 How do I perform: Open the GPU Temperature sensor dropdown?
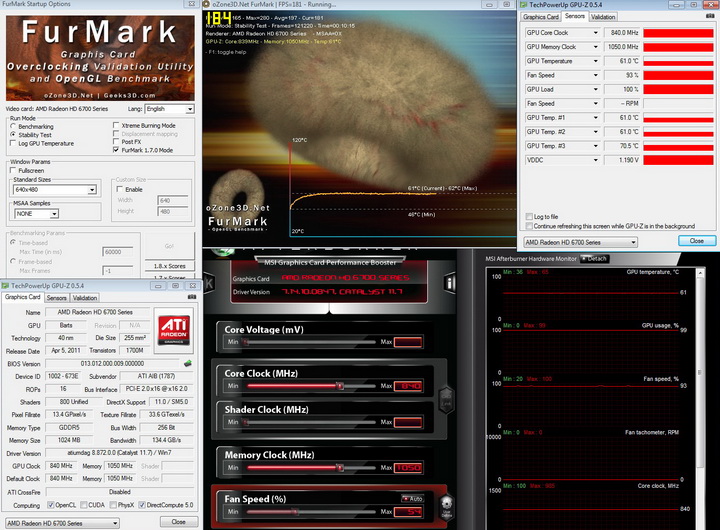pos(596,61)
